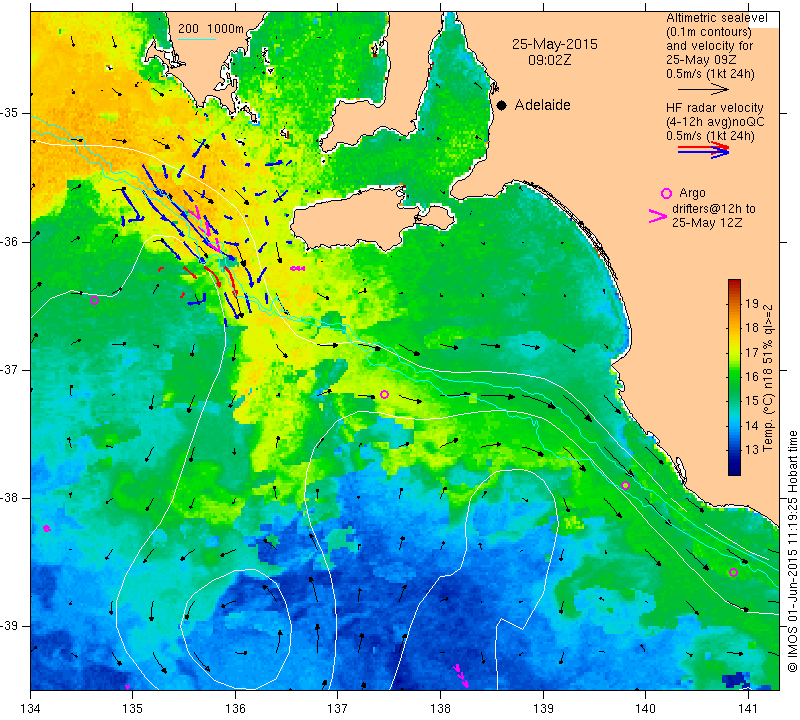Click the magenta drifter marker near 134.1E, 38.2S

pos(46,528)
